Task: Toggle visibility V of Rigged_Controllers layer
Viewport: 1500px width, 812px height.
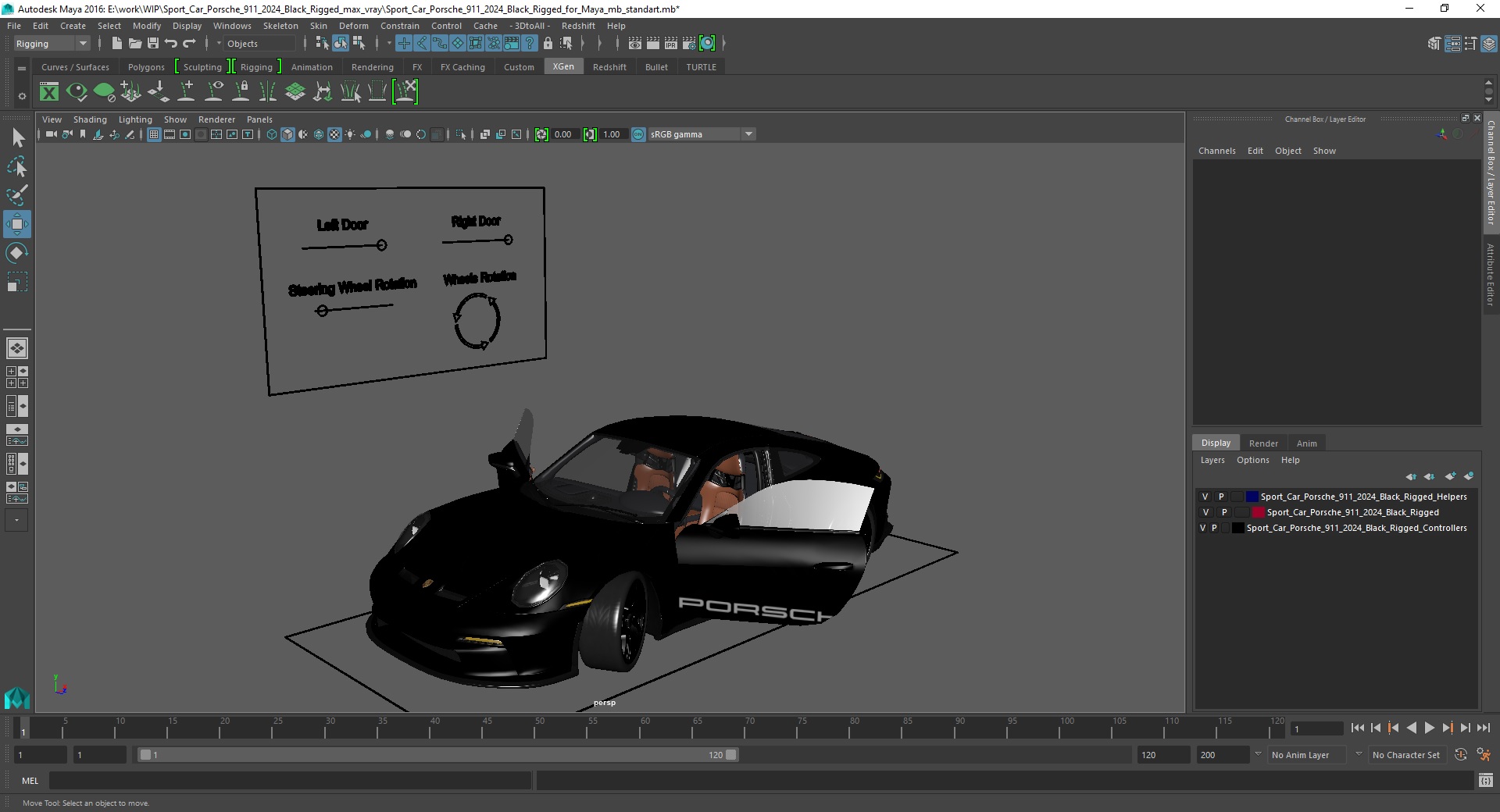Action: (1202, 528)
